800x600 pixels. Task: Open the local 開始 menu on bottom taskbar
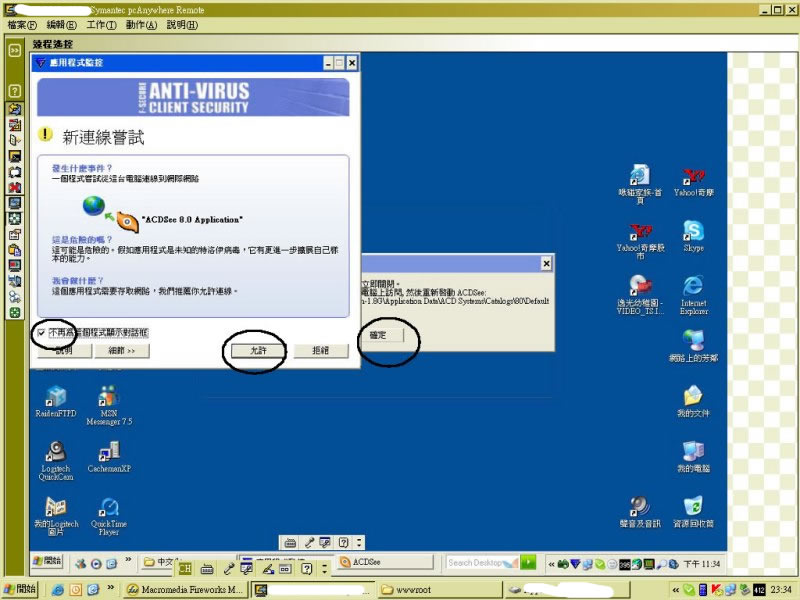[20, 589]
